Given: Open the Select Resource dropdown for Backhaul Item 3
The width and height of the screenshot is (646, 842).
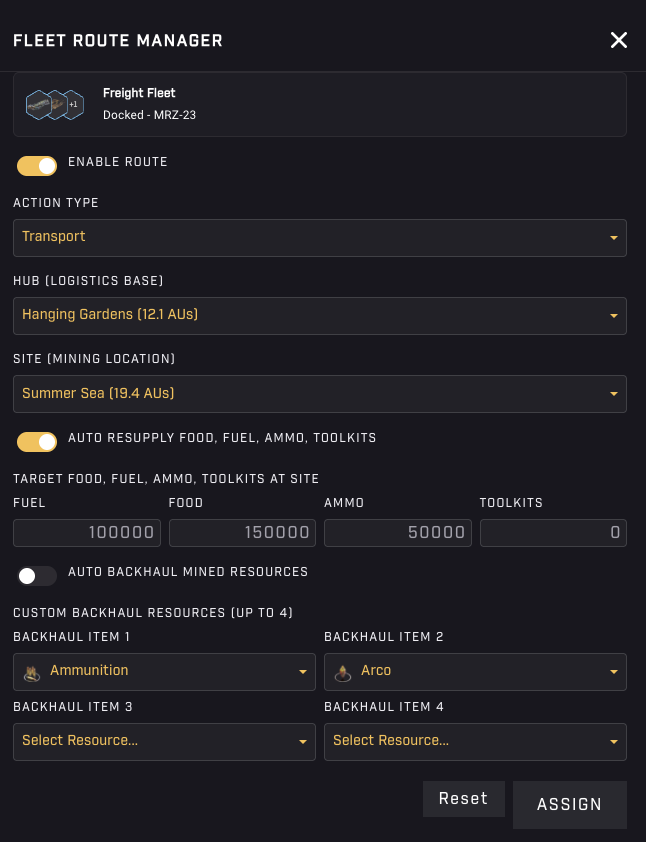Looking at the screenshot, I should (x=164, y=741).
